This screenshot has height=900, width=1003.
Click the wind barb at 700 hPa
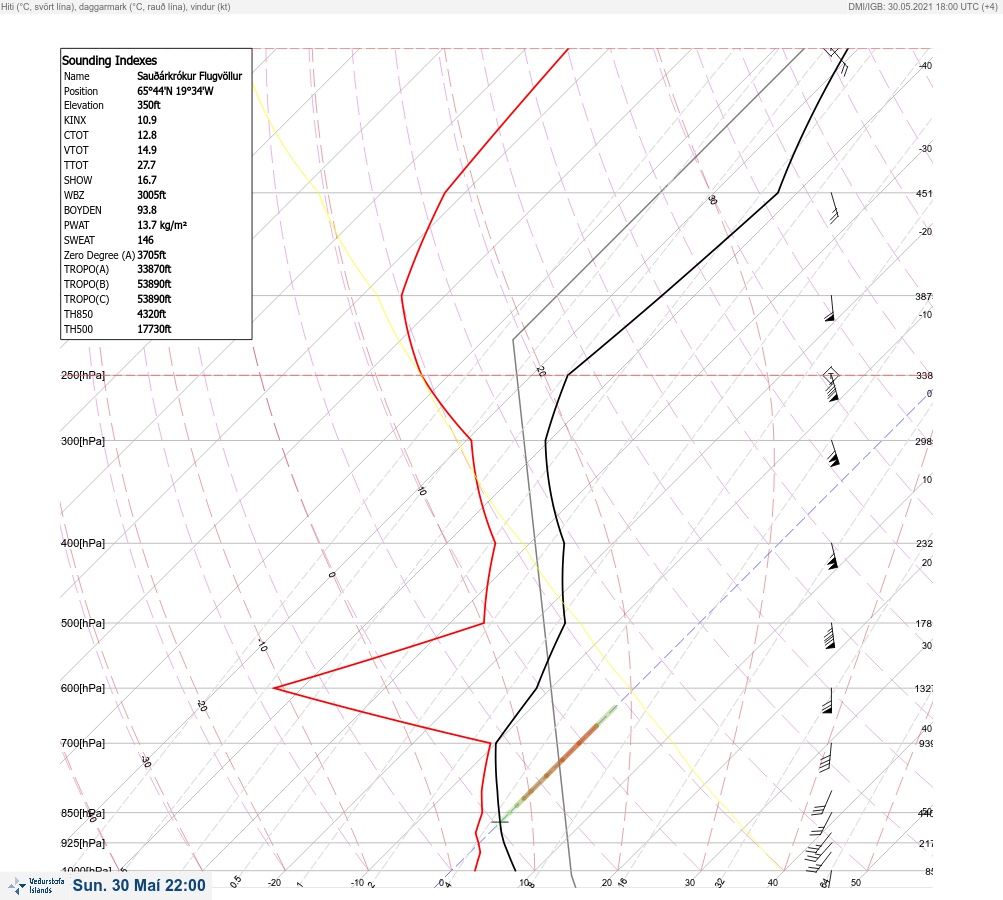(x=826, y=757)
